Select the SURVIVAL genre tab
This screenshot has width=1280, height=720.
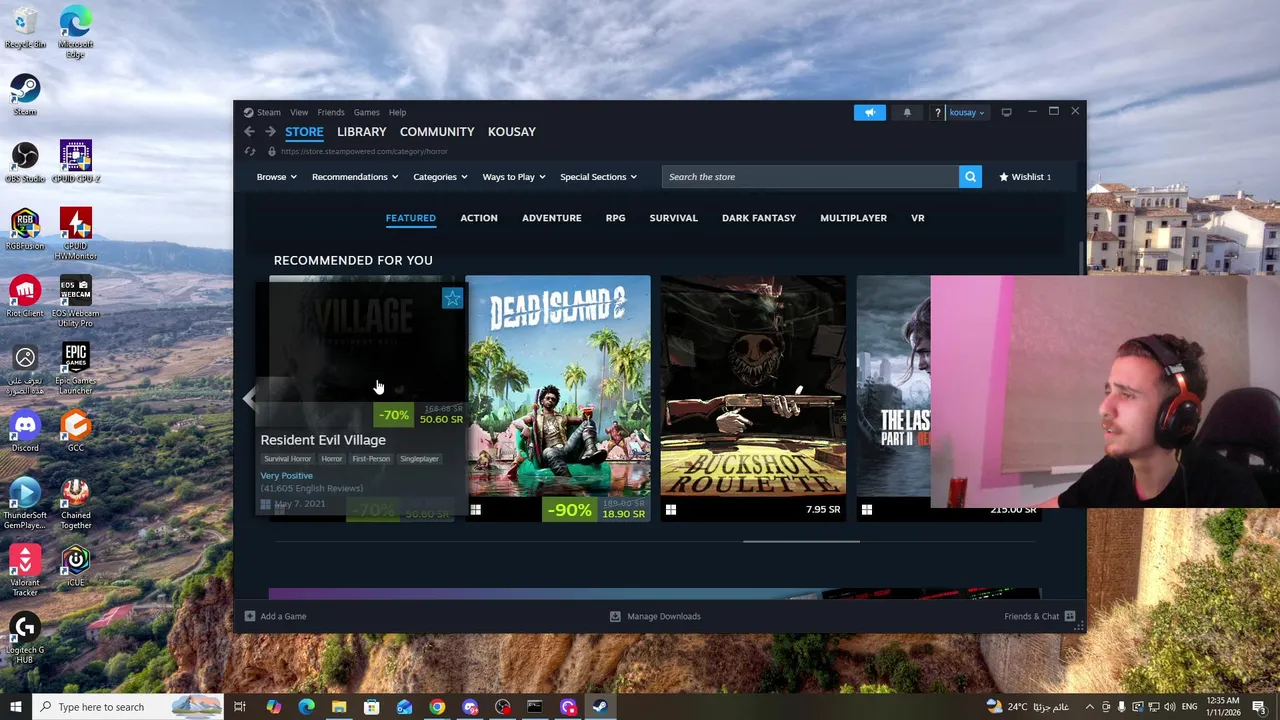tap(673, 218)
